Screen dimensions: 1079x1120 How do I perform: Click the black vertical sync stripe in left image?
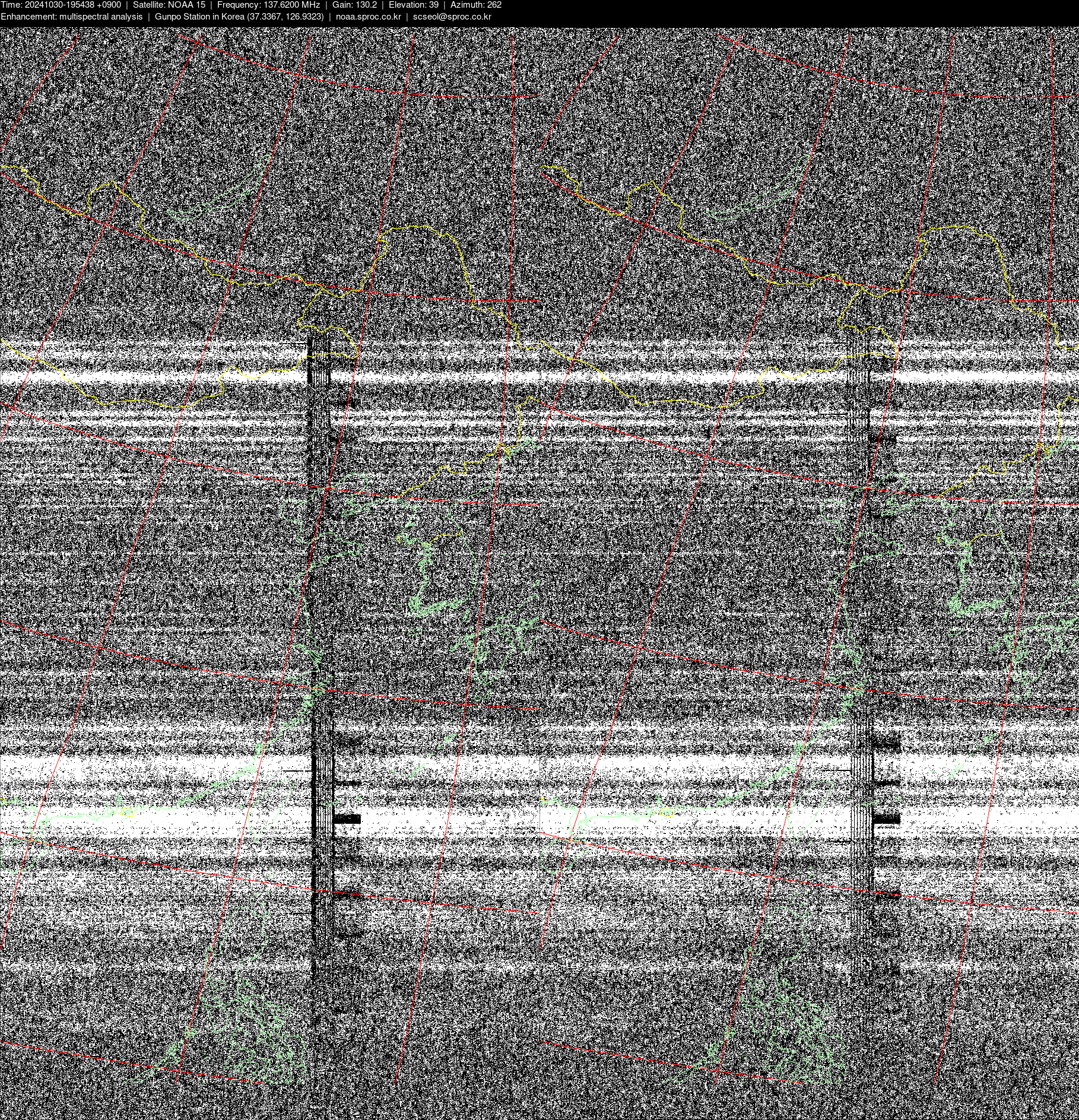coord(319,594)
